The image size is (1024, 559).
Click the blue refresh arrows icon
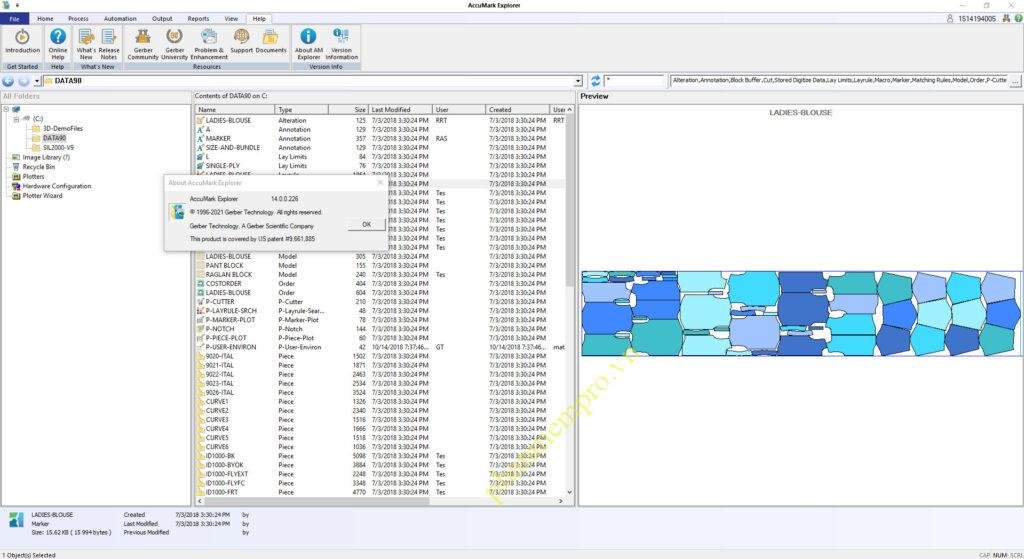click(595, 80)
